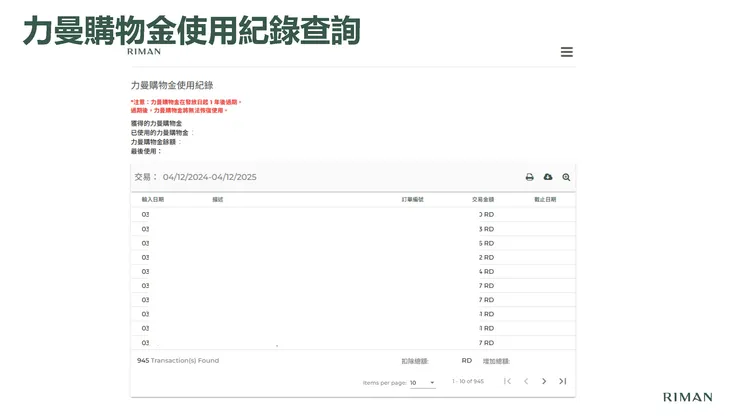Click the RIMAN logo in header

[x=144, y=51]
